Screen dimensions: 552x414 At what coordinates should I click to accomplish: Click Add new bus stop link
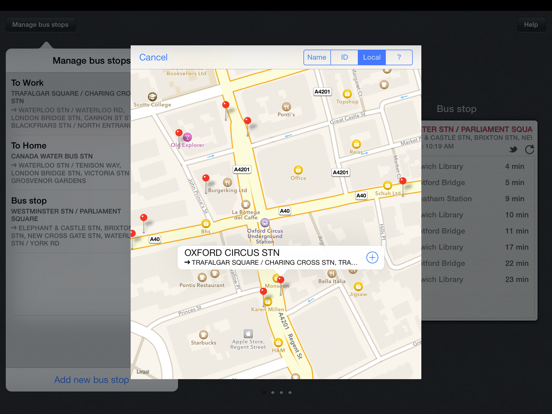92,380
